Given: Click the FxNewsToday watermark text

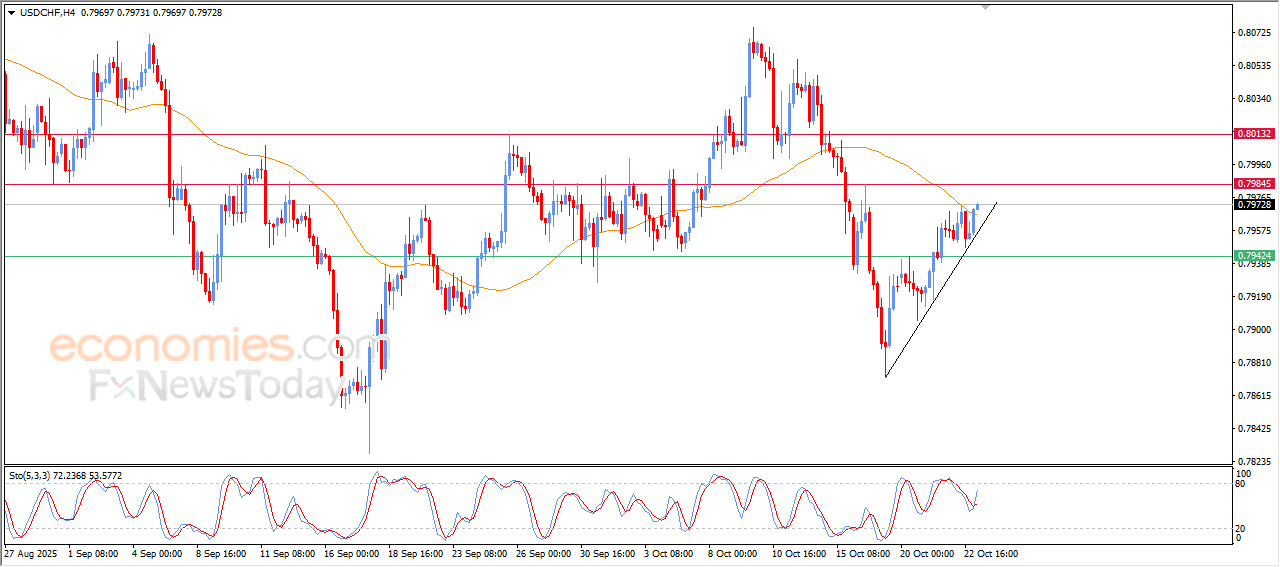Looking at the screenshot, I should point(215,386).
